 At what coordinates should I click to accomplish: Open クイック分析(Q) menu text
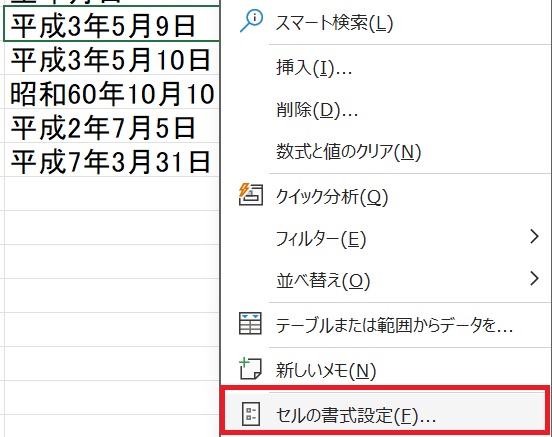pos(332,196)
